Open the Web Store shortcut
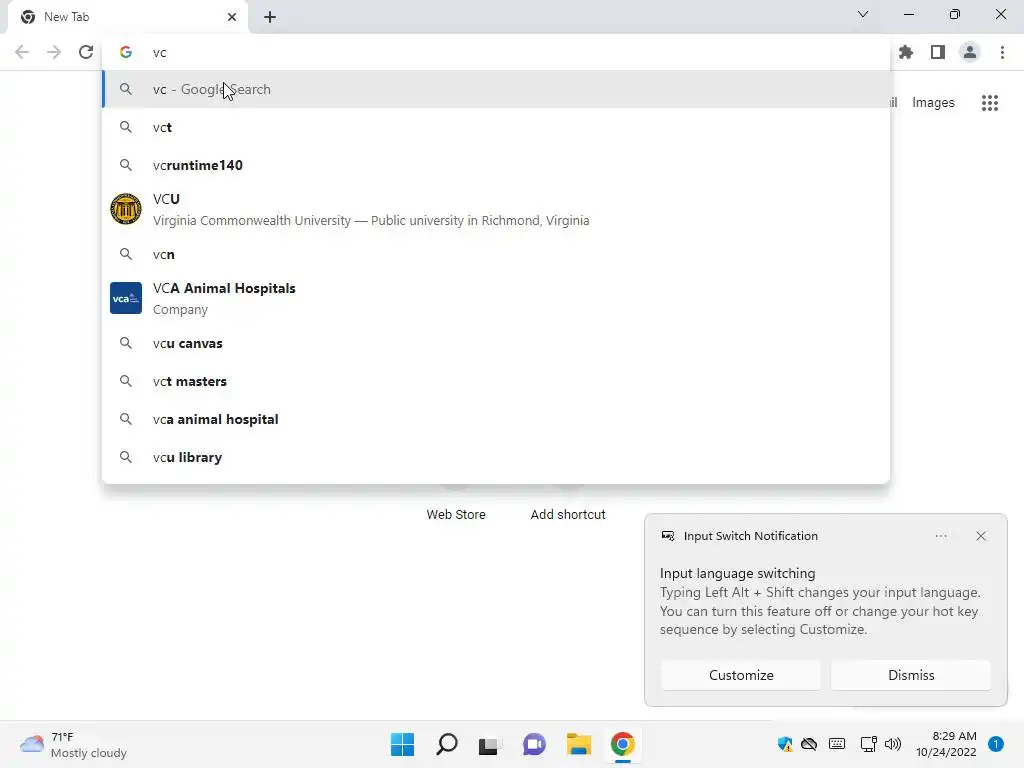 click(456, 514)
